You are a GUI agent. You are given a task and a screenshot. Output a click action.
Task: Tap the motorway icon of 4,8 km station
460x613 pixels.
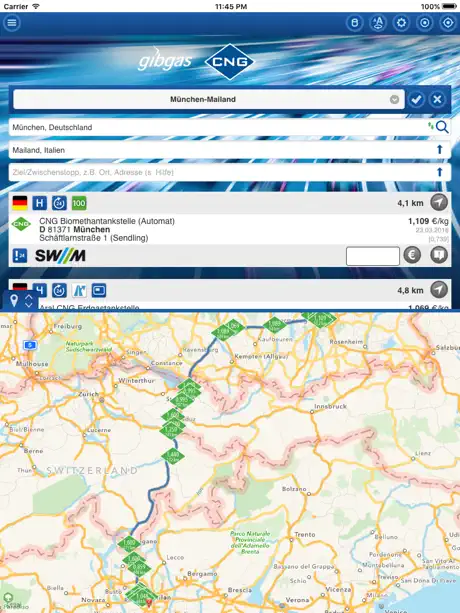tap(79, 290)
